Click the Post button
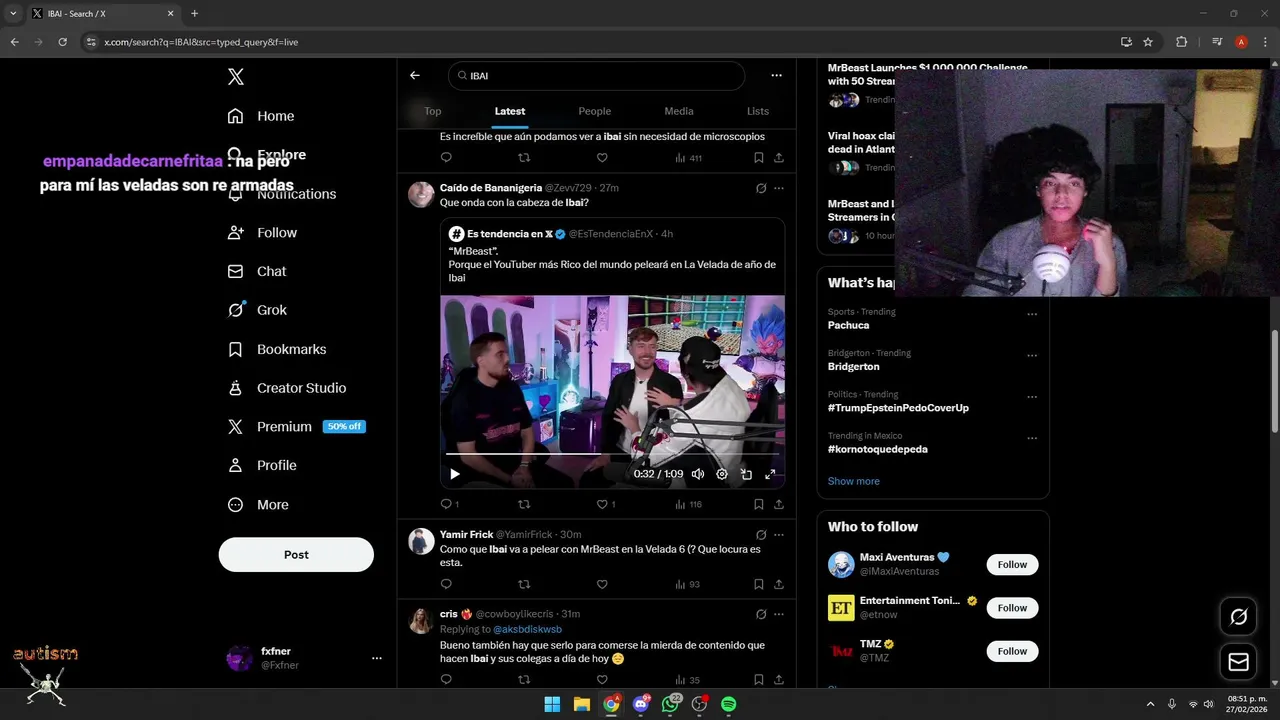The height and width of the screenshot is (720, 1280). click(x=296, y=554)
